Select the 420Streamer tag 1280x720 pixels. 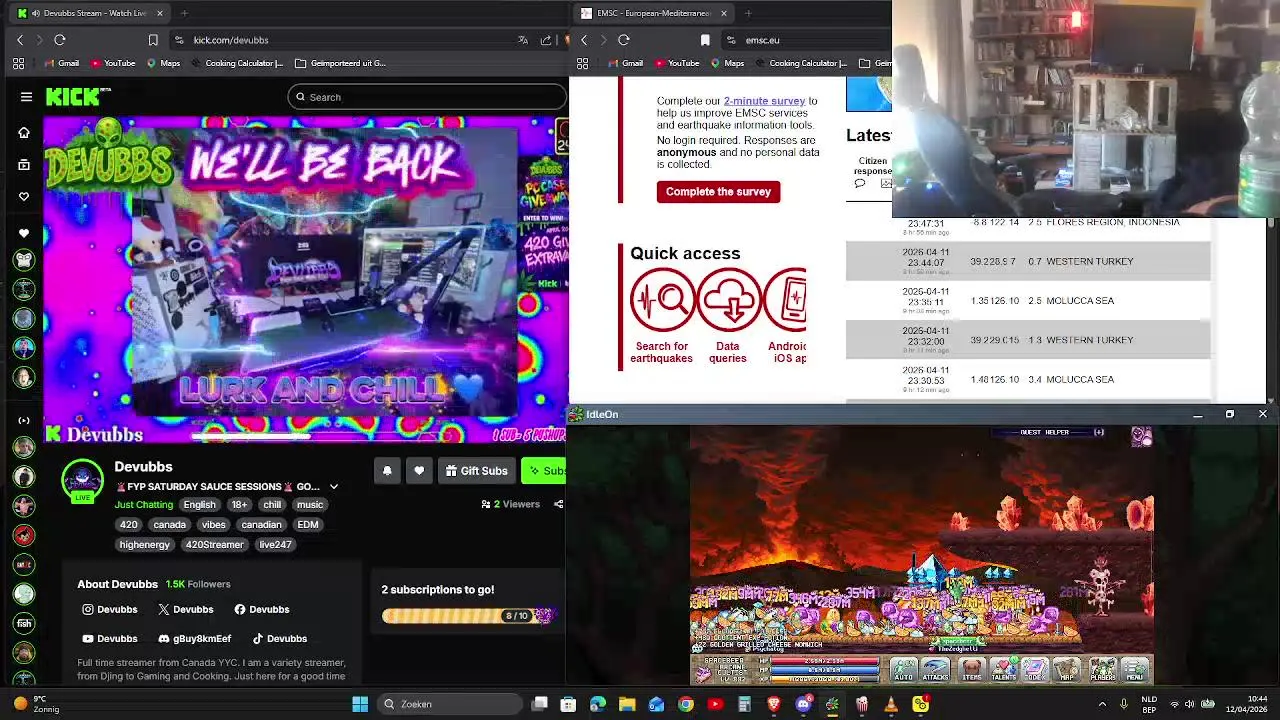(215, 545)
